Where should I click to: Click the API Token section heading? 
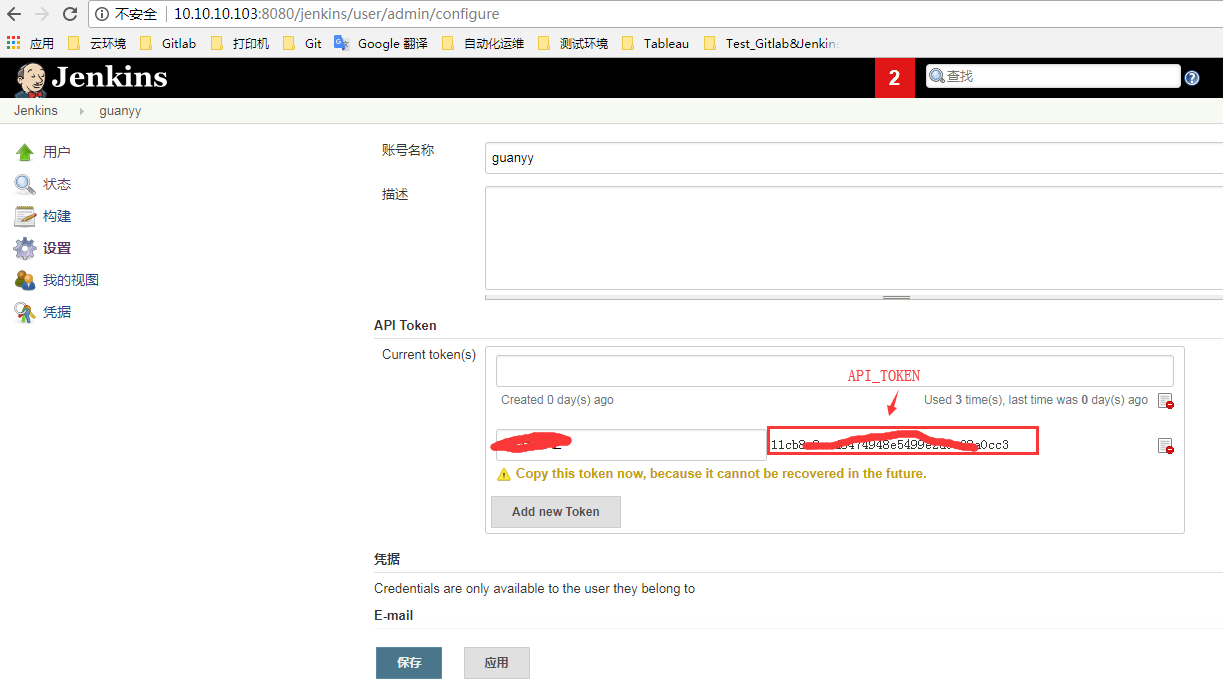[x=405, y=325]
